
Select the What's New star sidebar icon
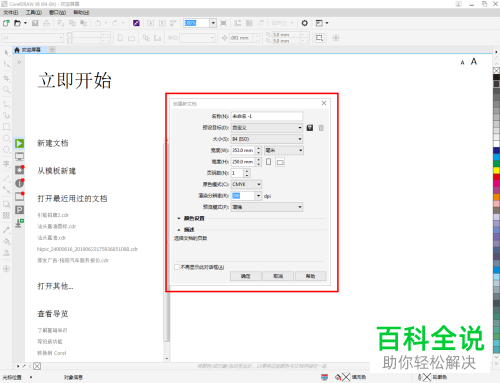(19, 170)
